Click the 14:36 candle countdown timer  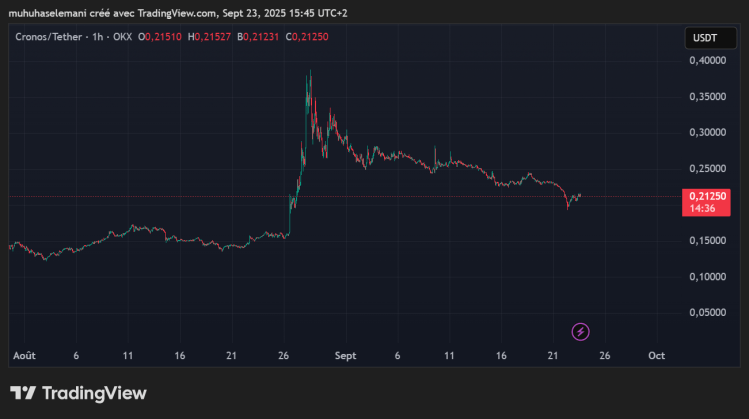[703, 208]
